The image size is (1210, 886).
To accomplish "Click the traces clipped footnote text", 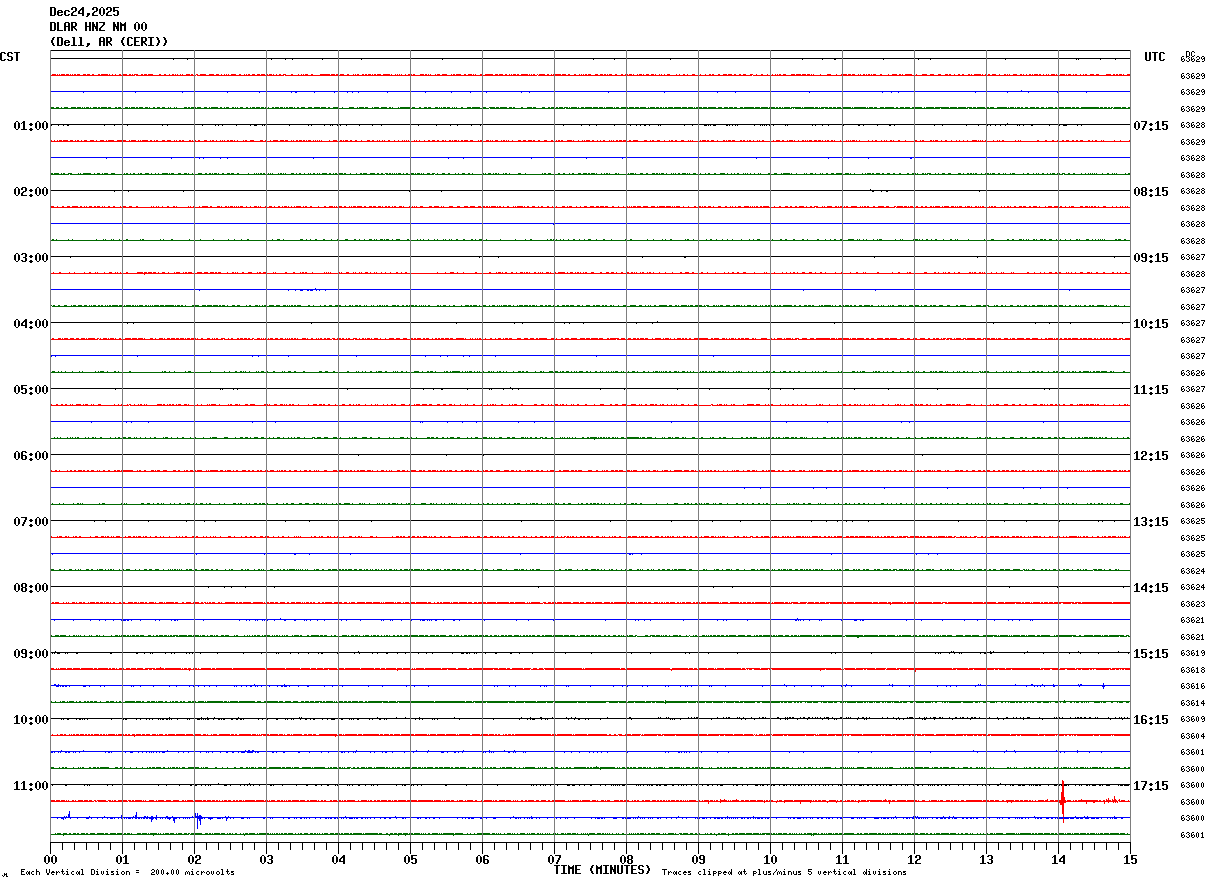I will point(784,873).
